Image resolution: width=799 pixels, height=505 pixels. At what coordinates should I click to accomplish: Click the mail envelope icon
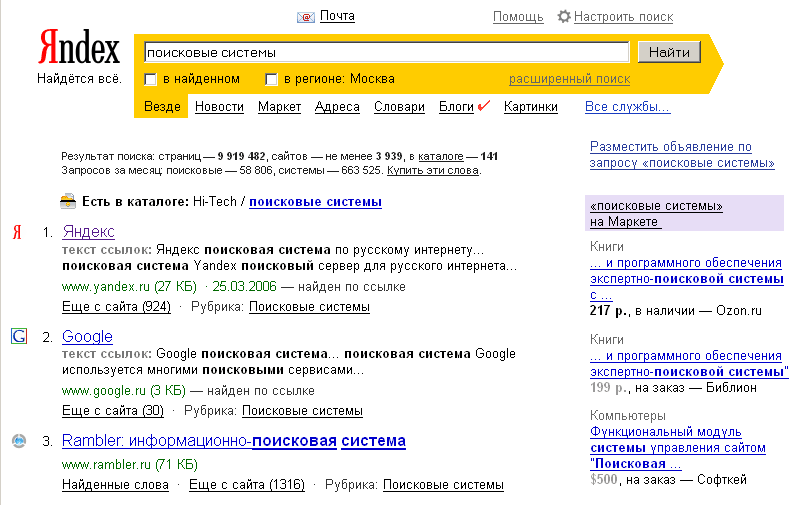[306, 17]
